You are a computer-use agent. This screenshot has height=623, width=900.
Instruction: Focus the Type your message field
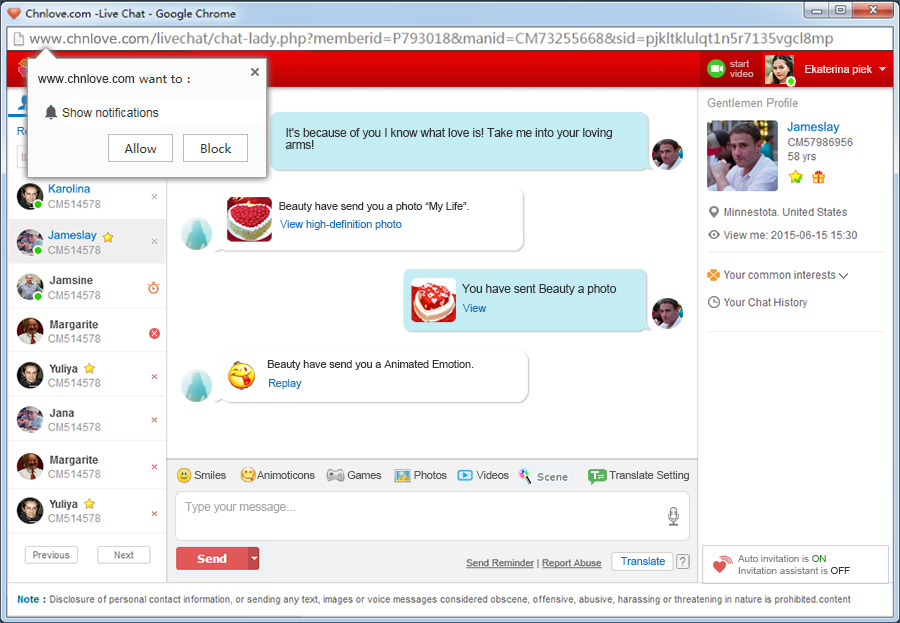(x=432, y=516)
